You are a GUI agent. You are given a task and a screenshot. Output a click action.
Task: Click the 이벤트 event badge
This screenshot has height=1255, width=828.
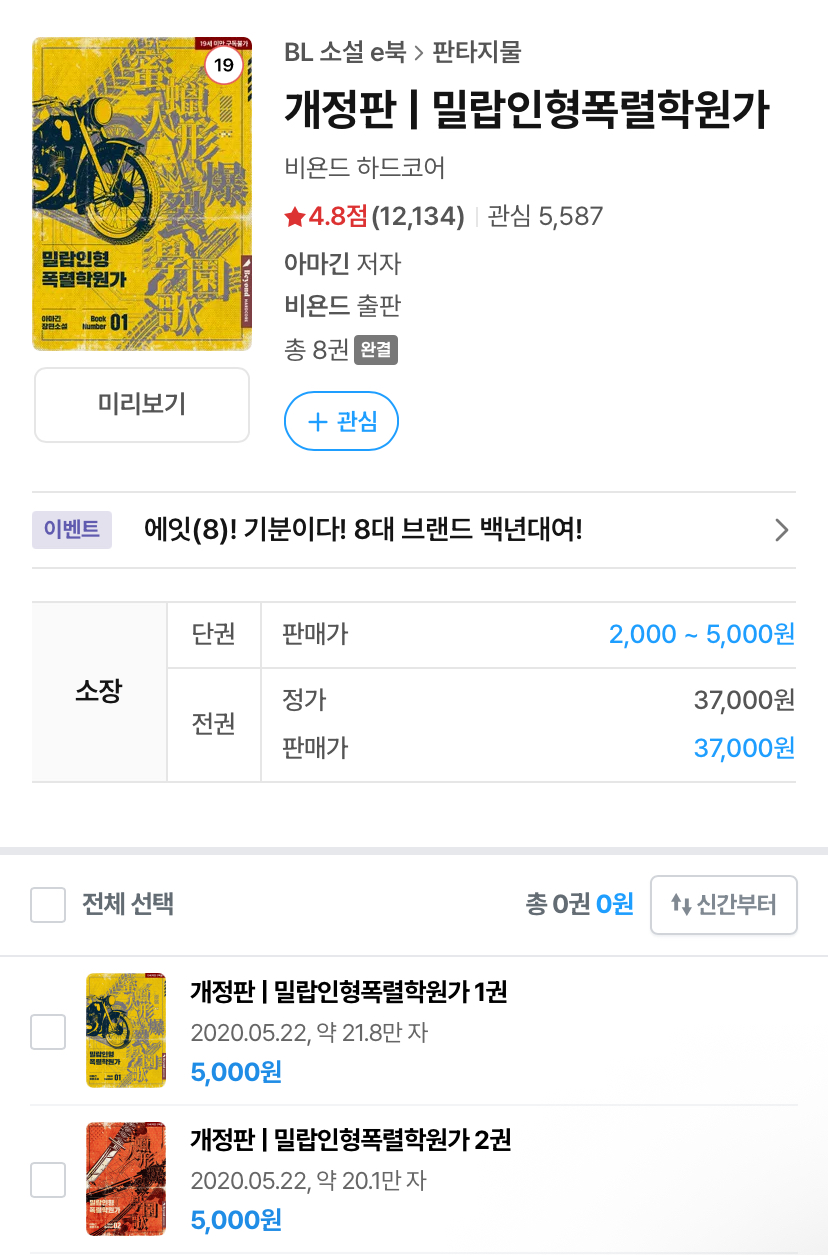(x=72, y=530)
